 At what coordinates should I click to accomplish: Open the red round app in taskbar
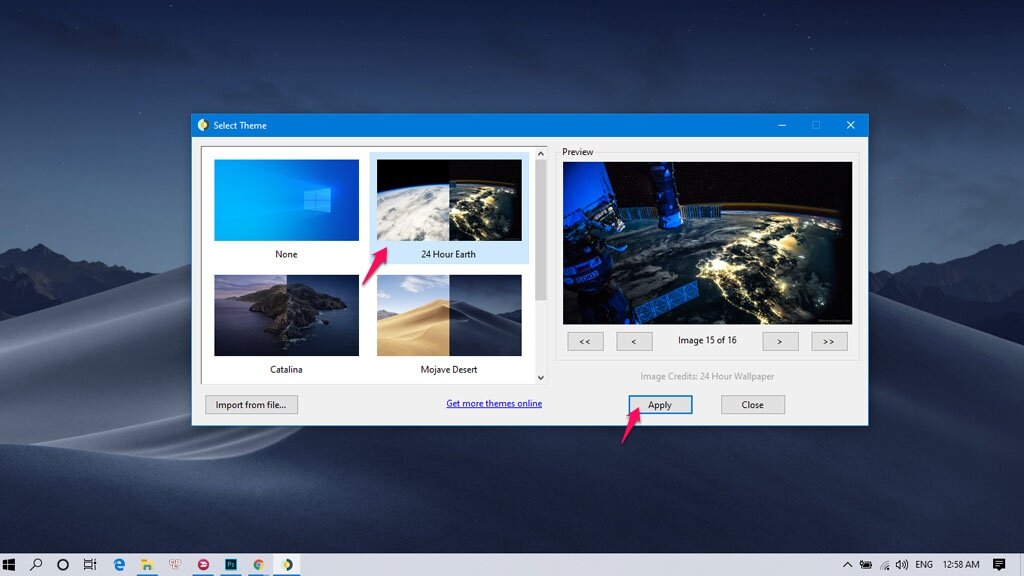point(203,564)
